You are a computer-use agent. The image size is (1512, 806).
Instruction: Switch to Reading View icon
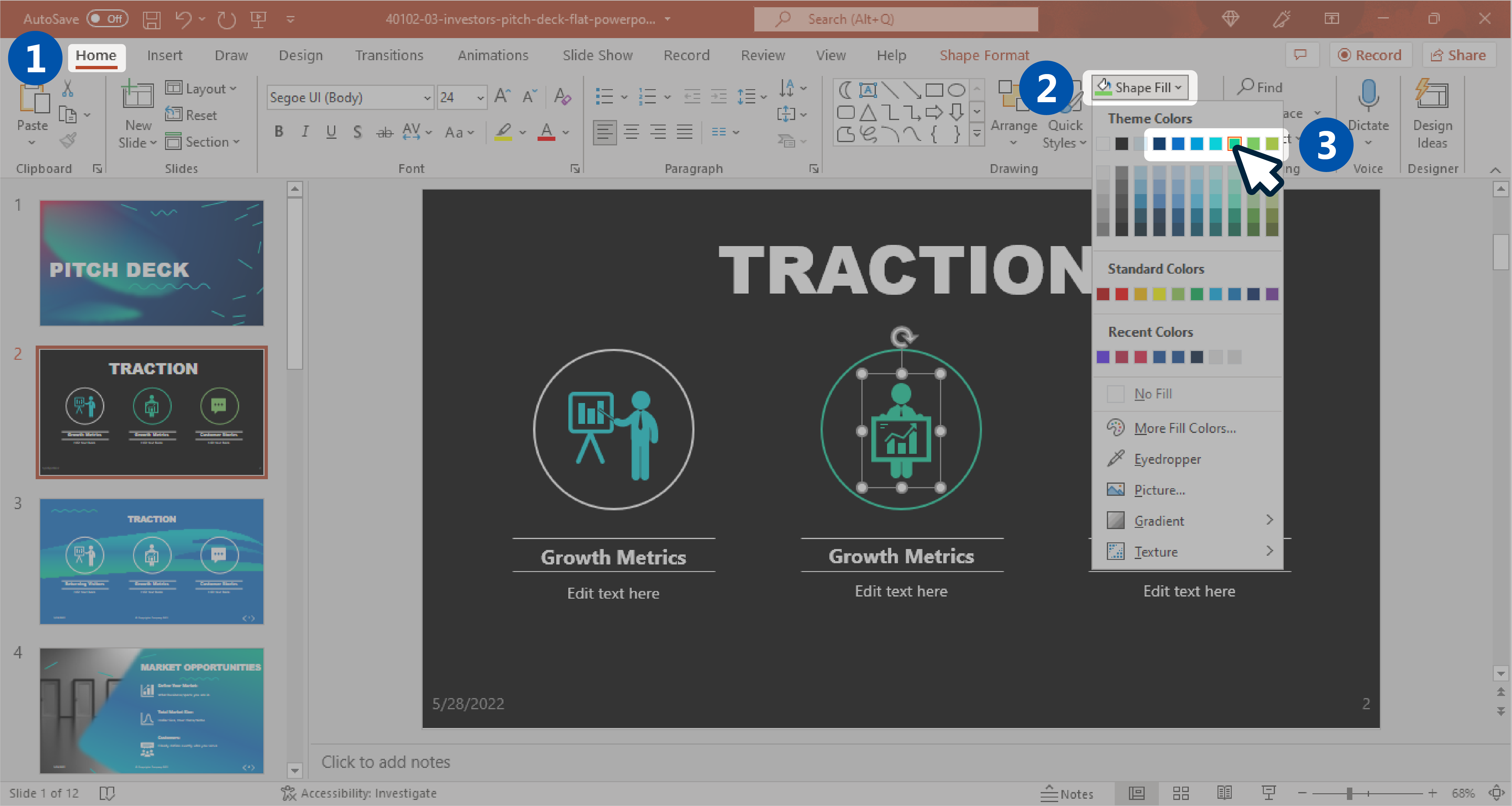(x=1224, y=793)
